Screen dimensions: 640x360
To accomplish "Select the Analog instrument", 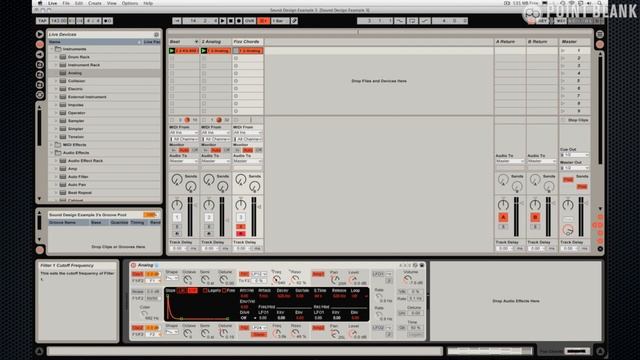I will click(75, 73).
